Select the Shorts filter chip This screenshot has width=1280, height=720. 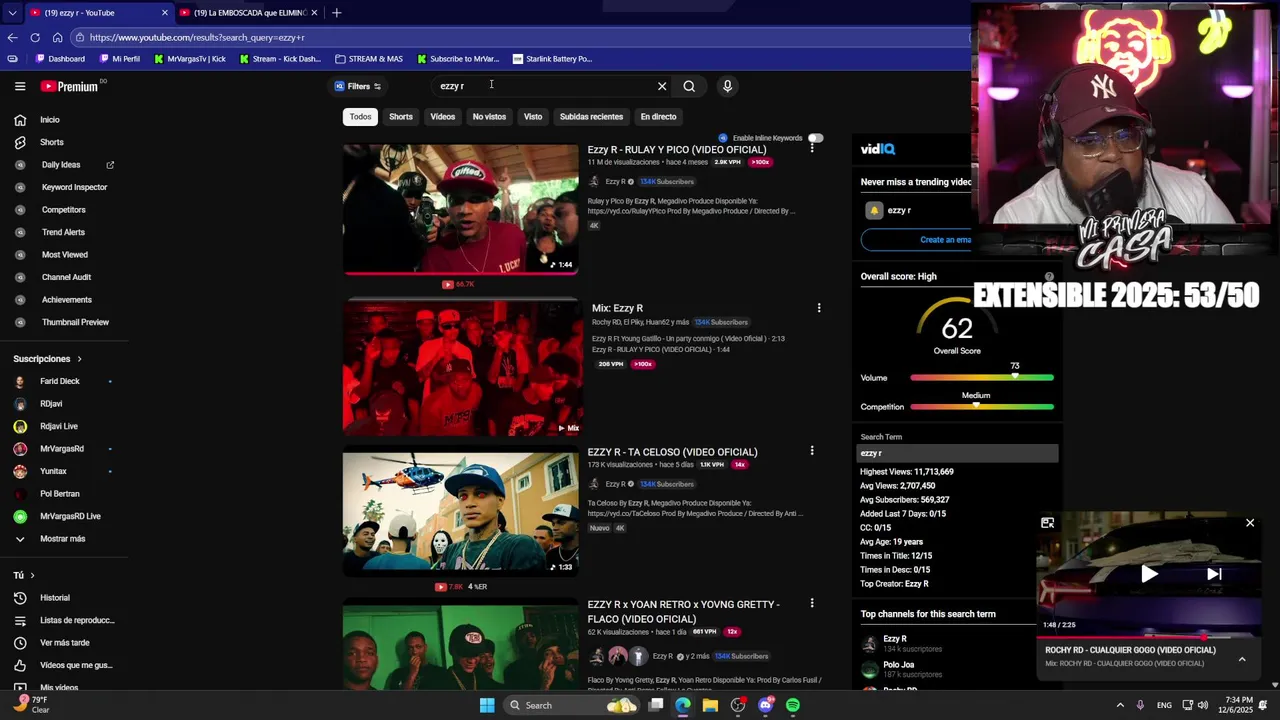(401, 117)
